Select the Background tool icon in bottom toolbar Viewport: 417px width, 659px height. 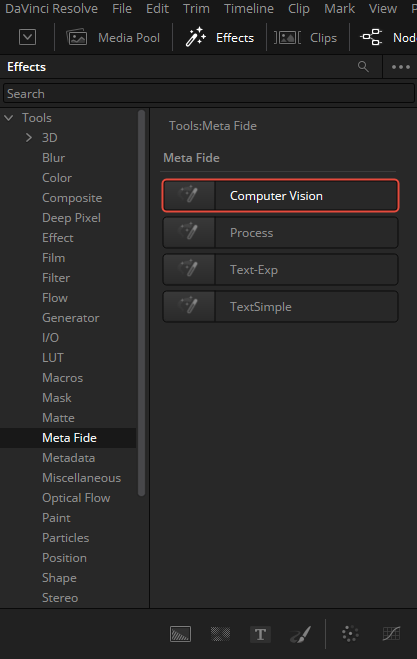pyautogui.click(x=180, y=634)
